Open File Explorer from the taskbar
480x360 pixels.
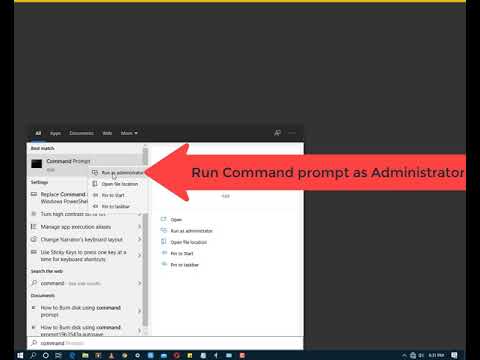[85, 355]
